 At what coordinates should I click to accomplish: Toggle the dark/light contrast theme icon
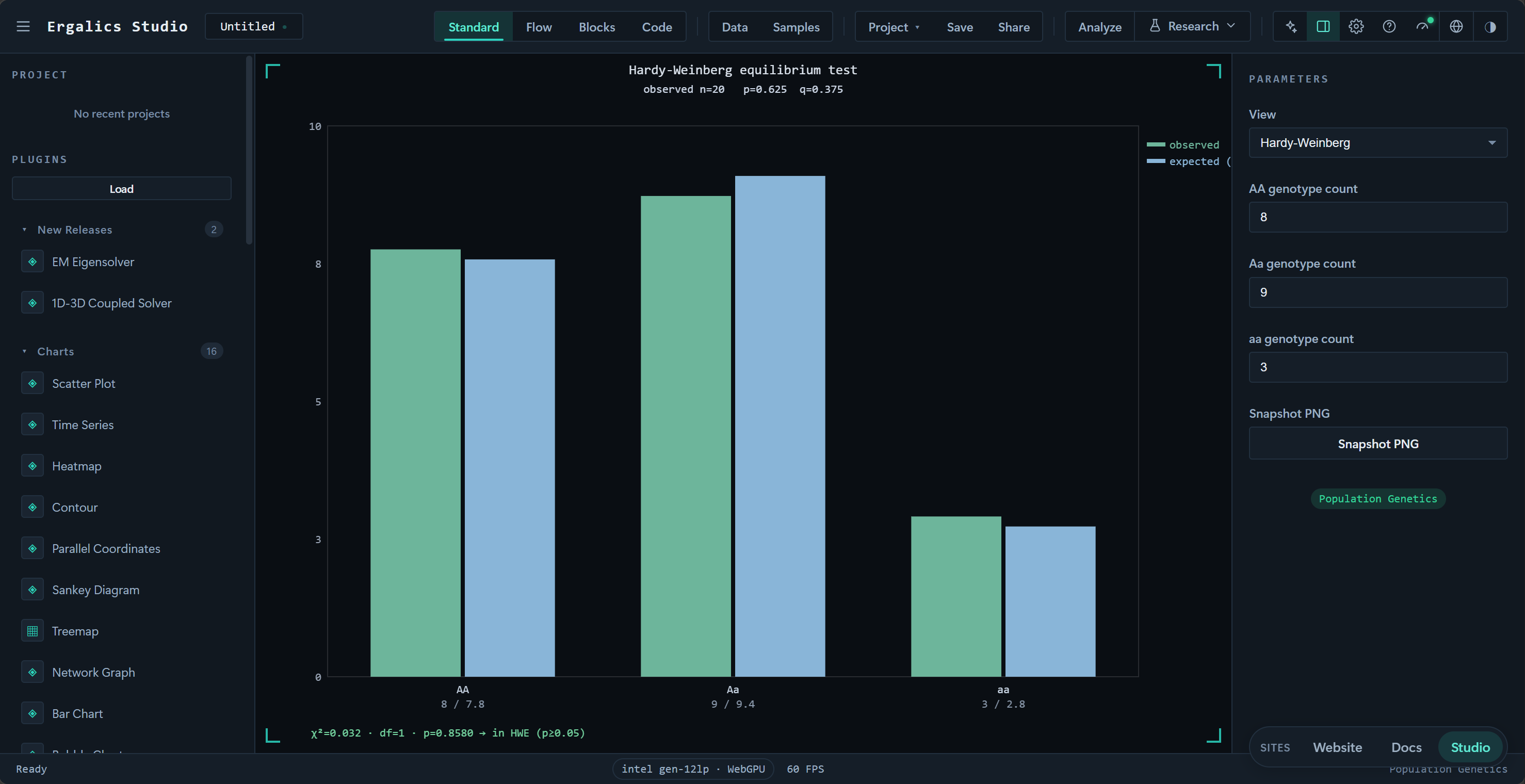coord(1490,27)
